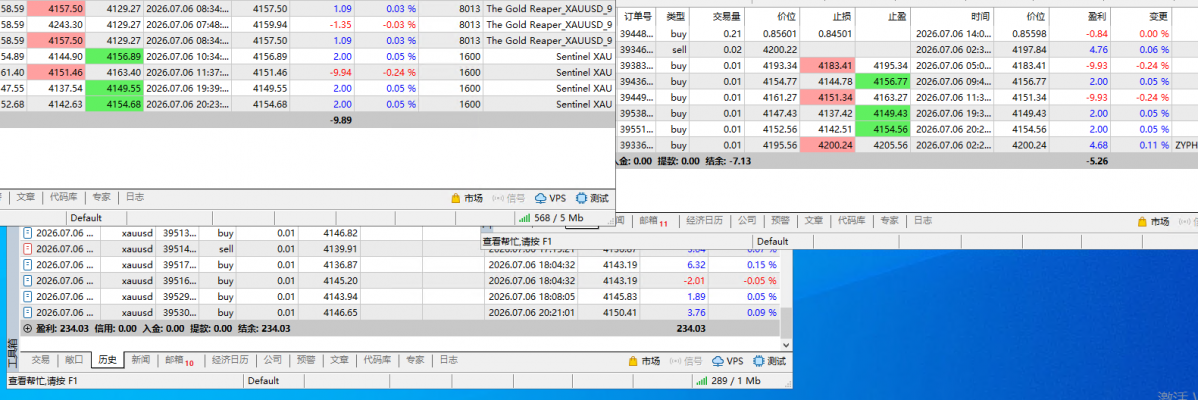This screenshot has height=400, width=1198.
Task: Click 289 / 1 Mb status entry
Action: pos(728,381)
